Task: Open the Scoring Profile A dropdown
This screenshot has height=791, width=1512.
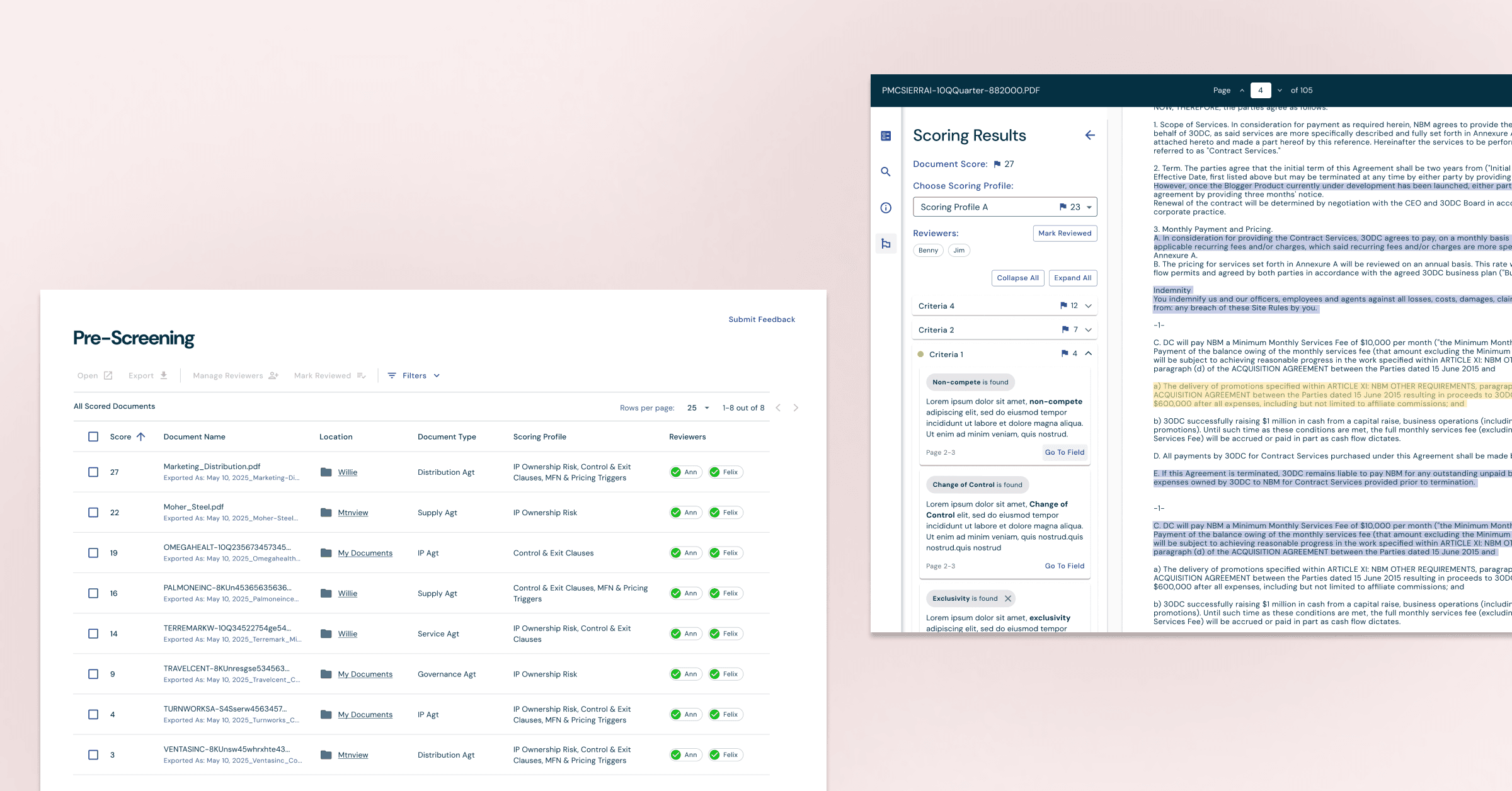Action: [x=1005, y=207]
